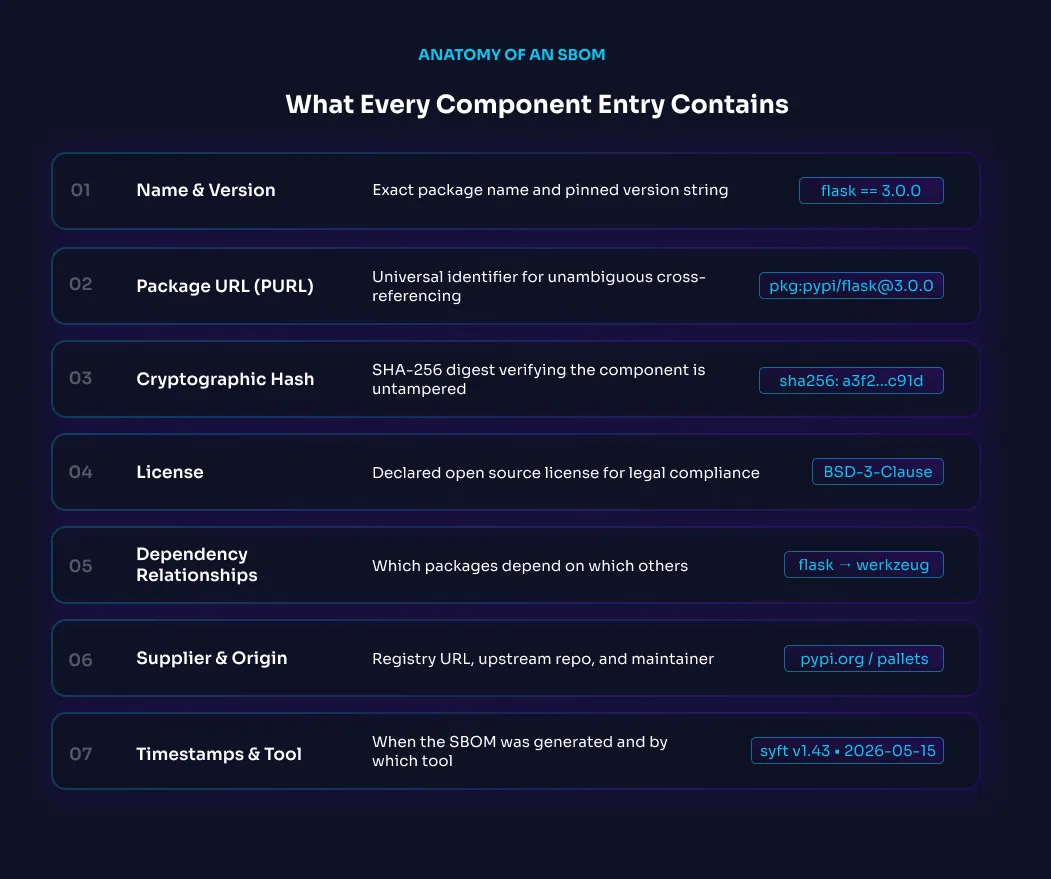Select the Cryptographic Hash row title
The height and width of the screenshot is (879, 1051).
click(x=225, y=379)
